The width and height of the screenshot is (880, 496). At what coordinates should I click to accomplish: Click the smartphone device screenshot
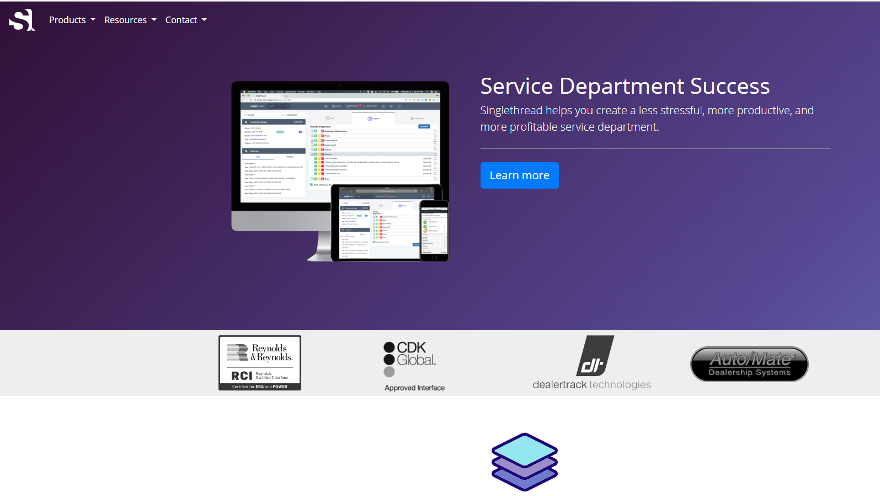pos(433,229)
